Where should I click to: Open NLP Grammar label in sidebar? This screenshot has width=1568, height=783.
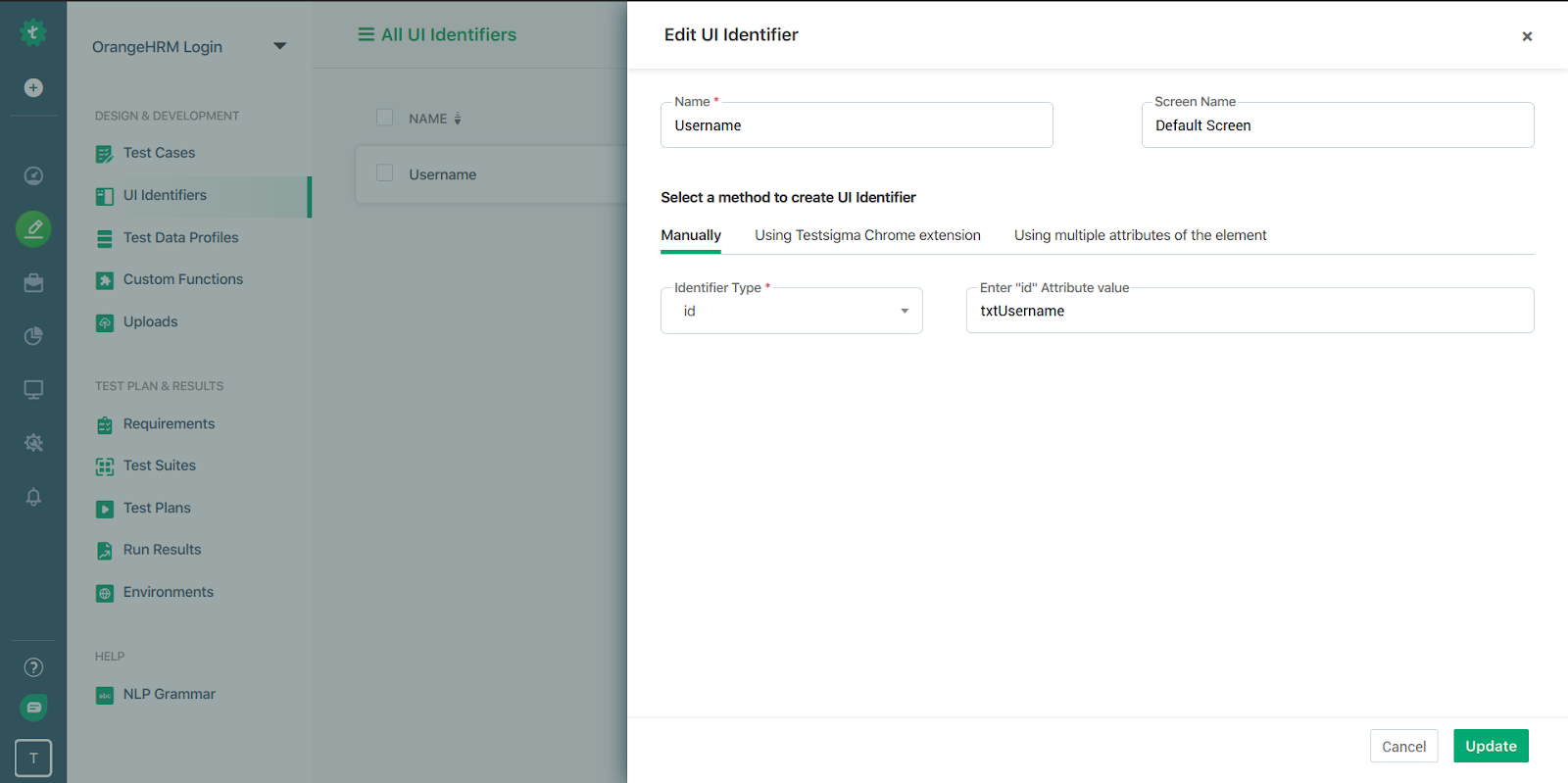click(x=170, y=694)
